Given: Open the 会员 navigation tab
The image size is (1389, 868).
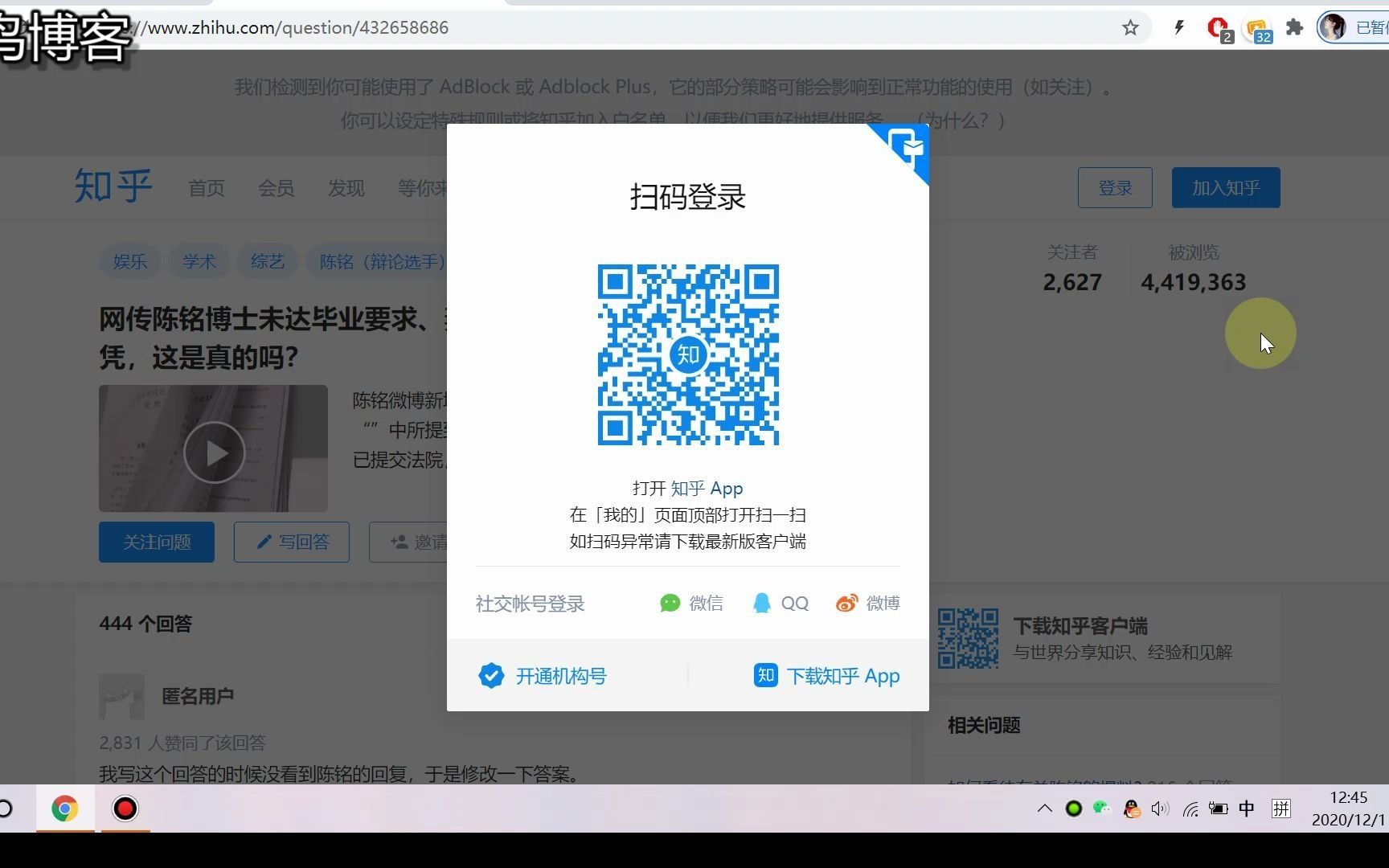Looking at the screenshot, I should [x=277, y=188].
